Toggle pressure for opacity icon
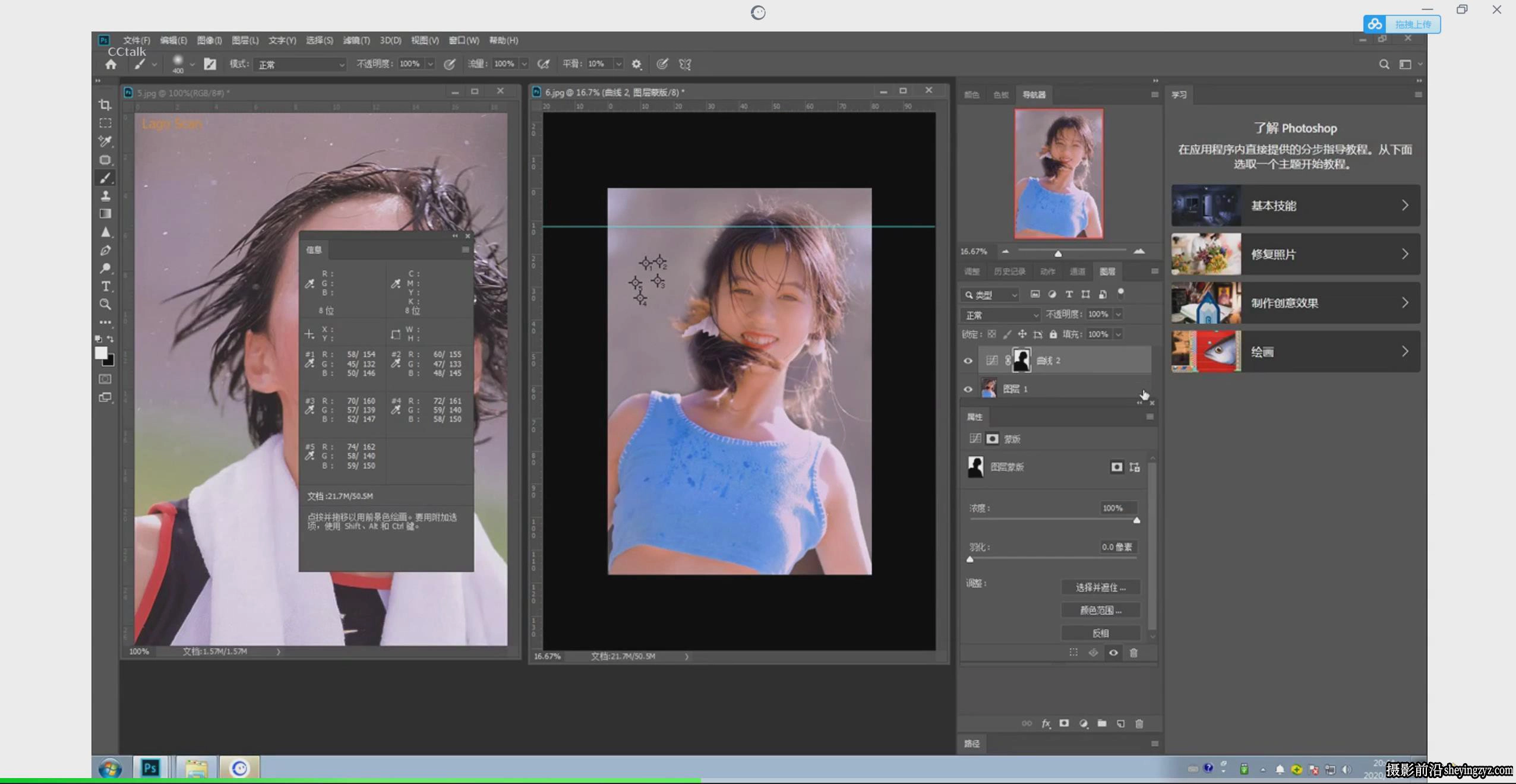This screenshot has width=1516, height=784. (450, 64)
